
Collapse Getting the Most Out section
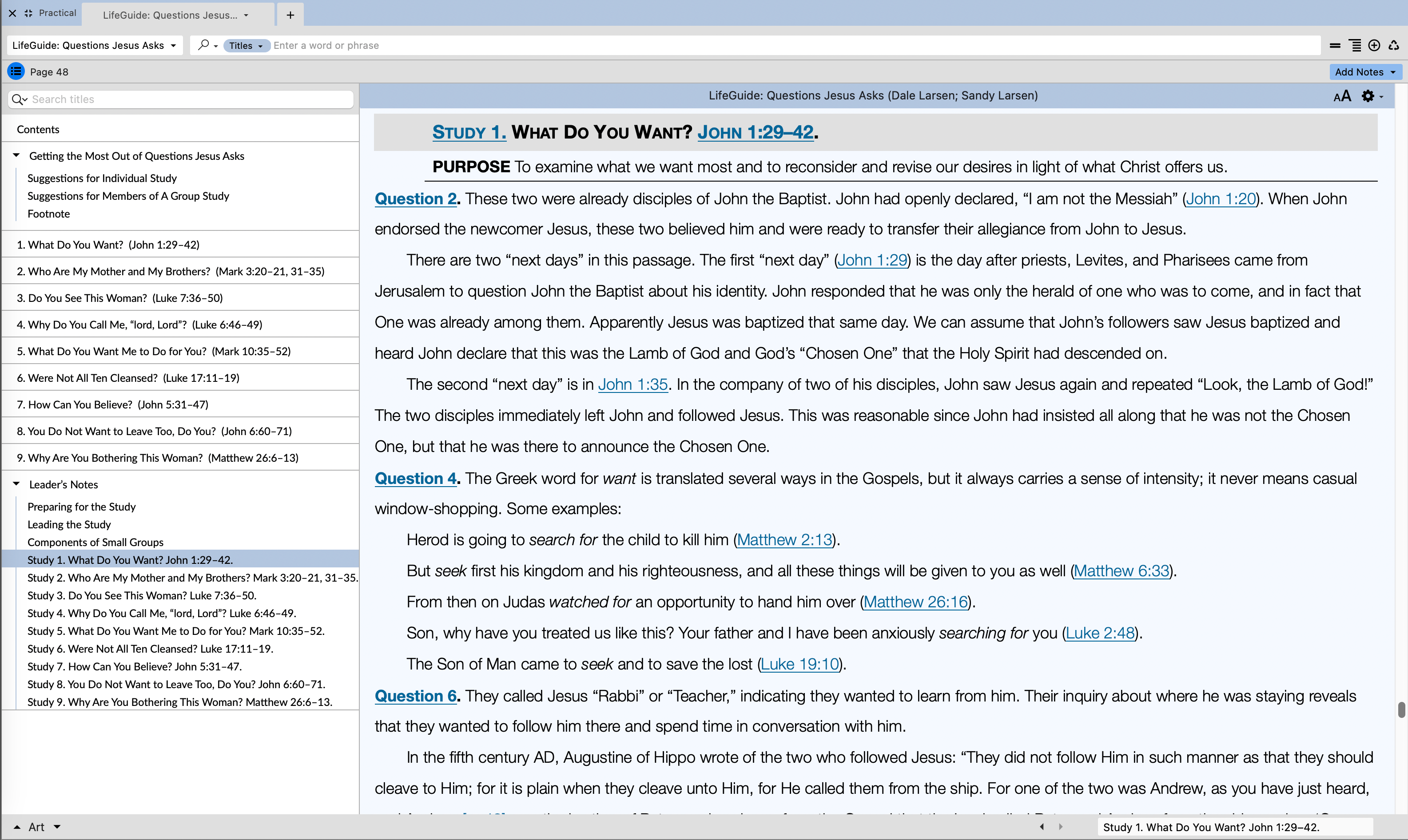pos(16,155)
